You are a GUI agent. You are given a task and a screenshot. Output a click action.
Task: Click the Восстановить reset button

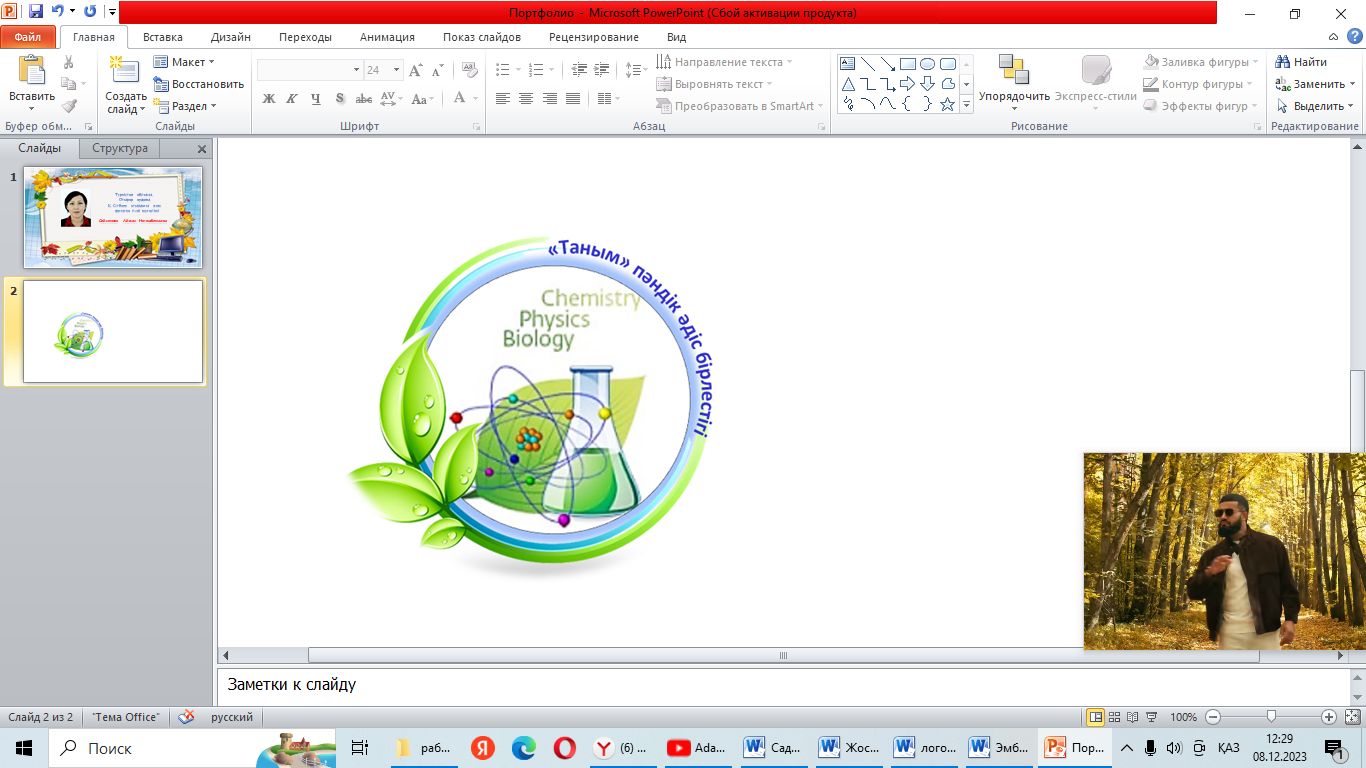pyautogui.click(x=199, y=84)
